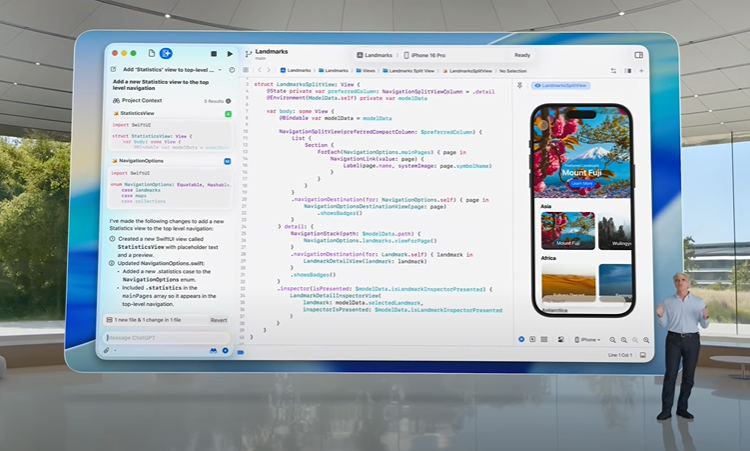750x451 pixels.
Task: Click the git branch icon beside Landmarks
Action: (248, 55)
